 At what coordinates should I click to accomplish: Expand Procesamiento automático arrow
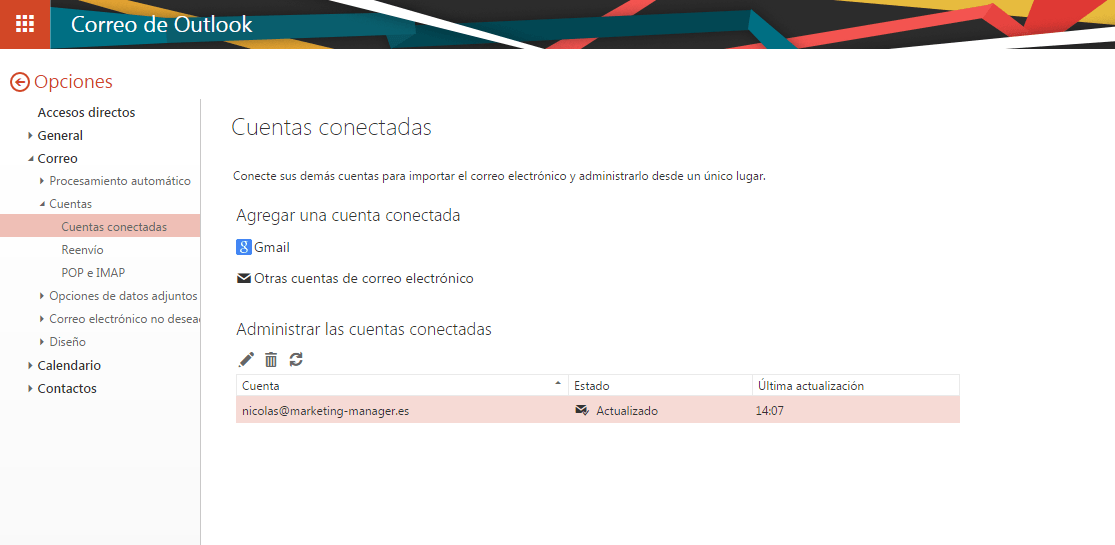42,181
